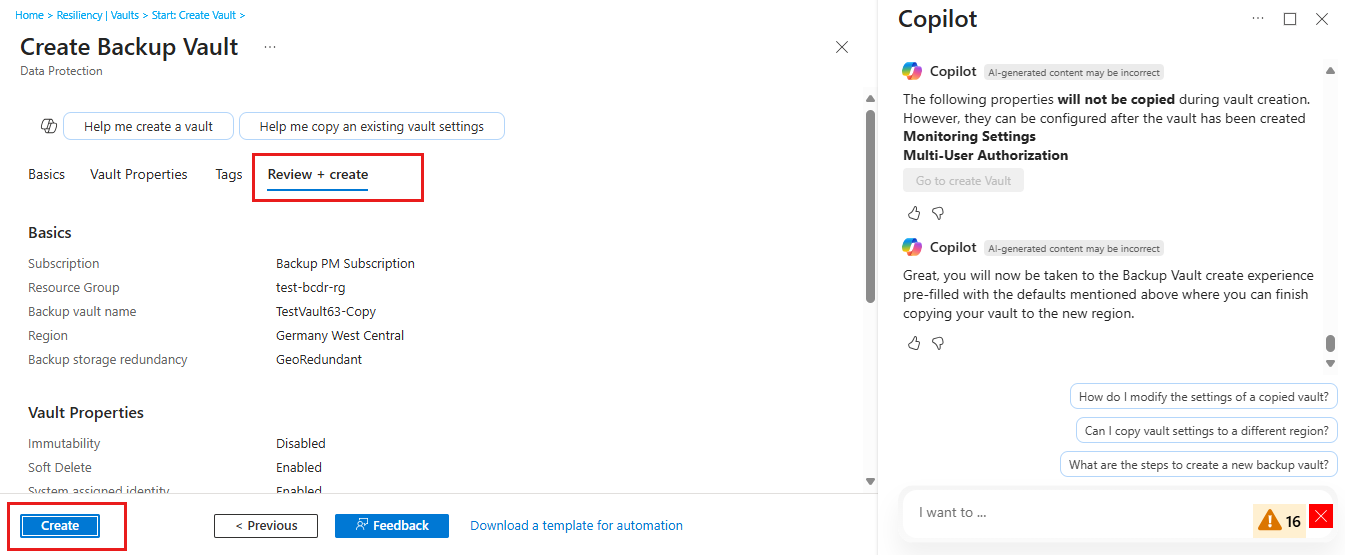This screenshot has height=555, width=1345.
Task: Close the Create Backup Vault blade
Action: pyautogui.click(x=842, y=47)
